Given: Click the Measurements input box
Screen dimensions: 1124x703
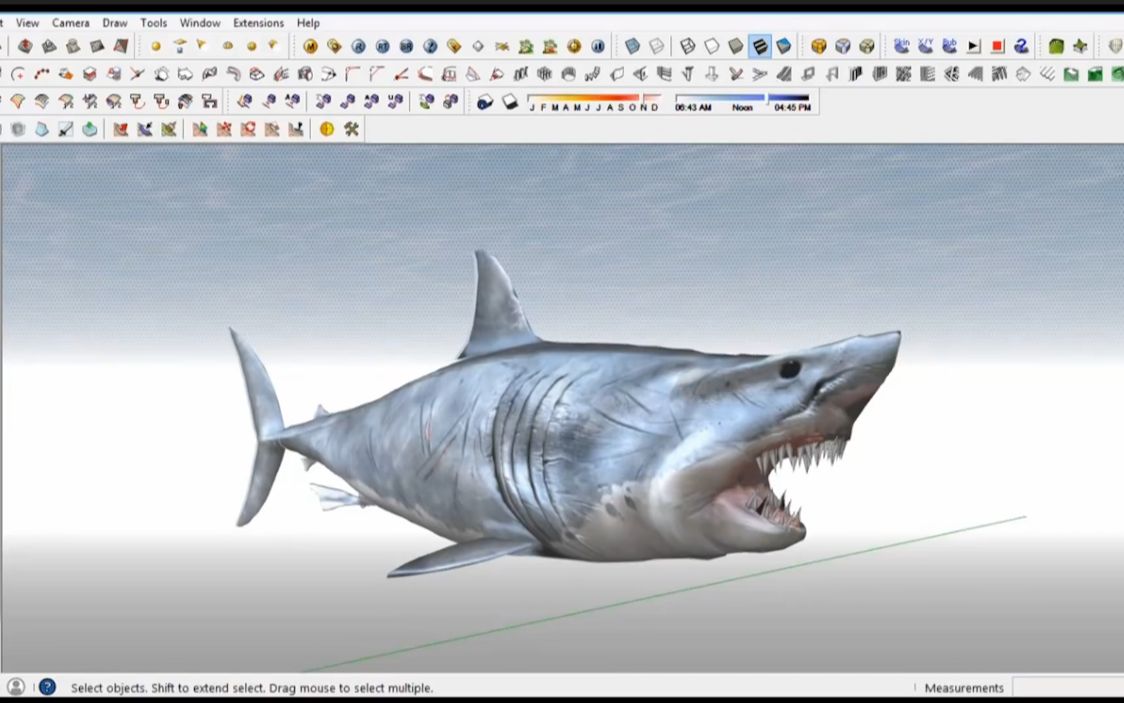Looking at the screenshot, I should click(1068, 687).
